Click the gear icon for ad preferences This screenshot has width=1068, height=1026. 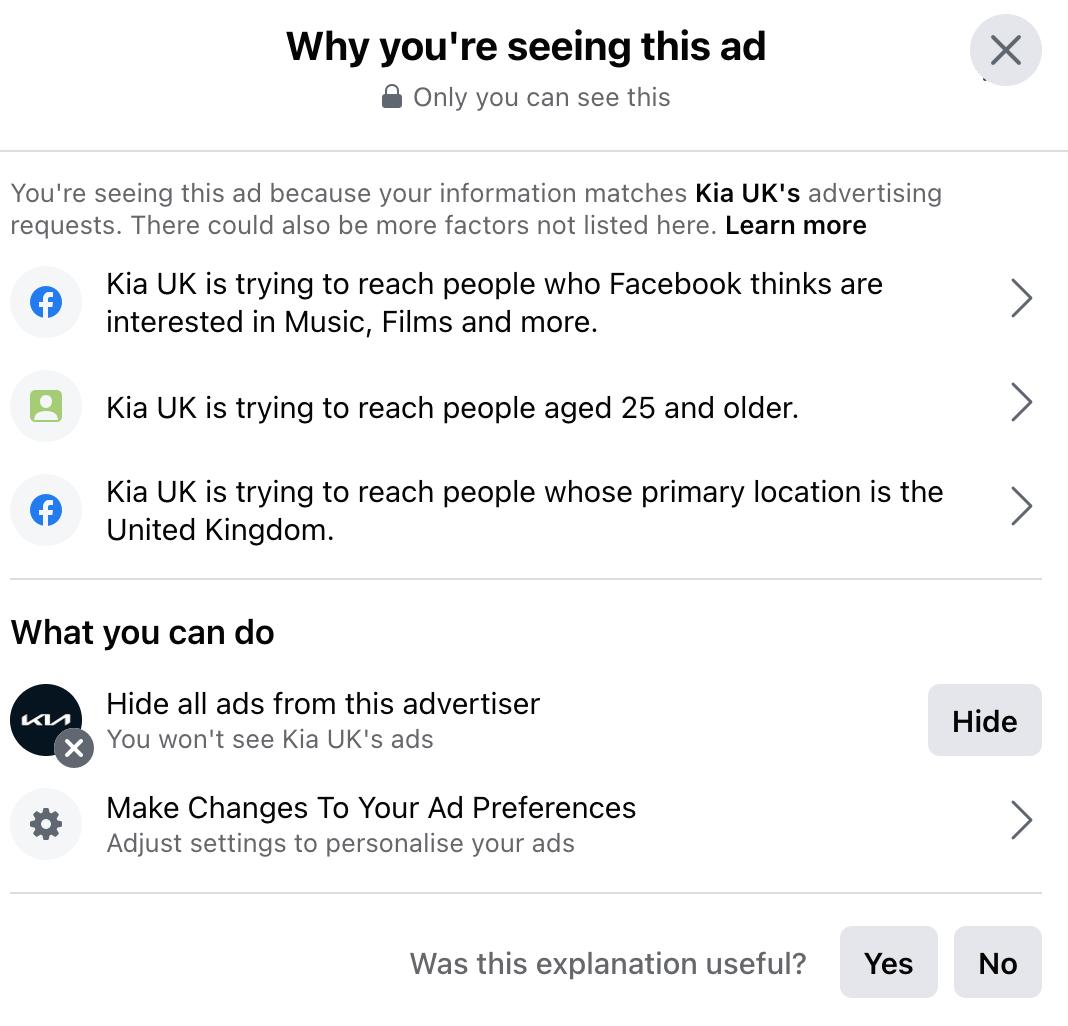point(46,824)
